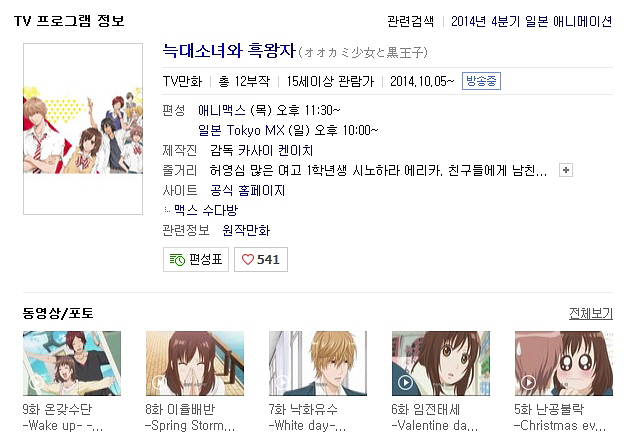
Task: Open the 일본 Tokyo MX broadcast link
Action: click(x=288, y=130)
